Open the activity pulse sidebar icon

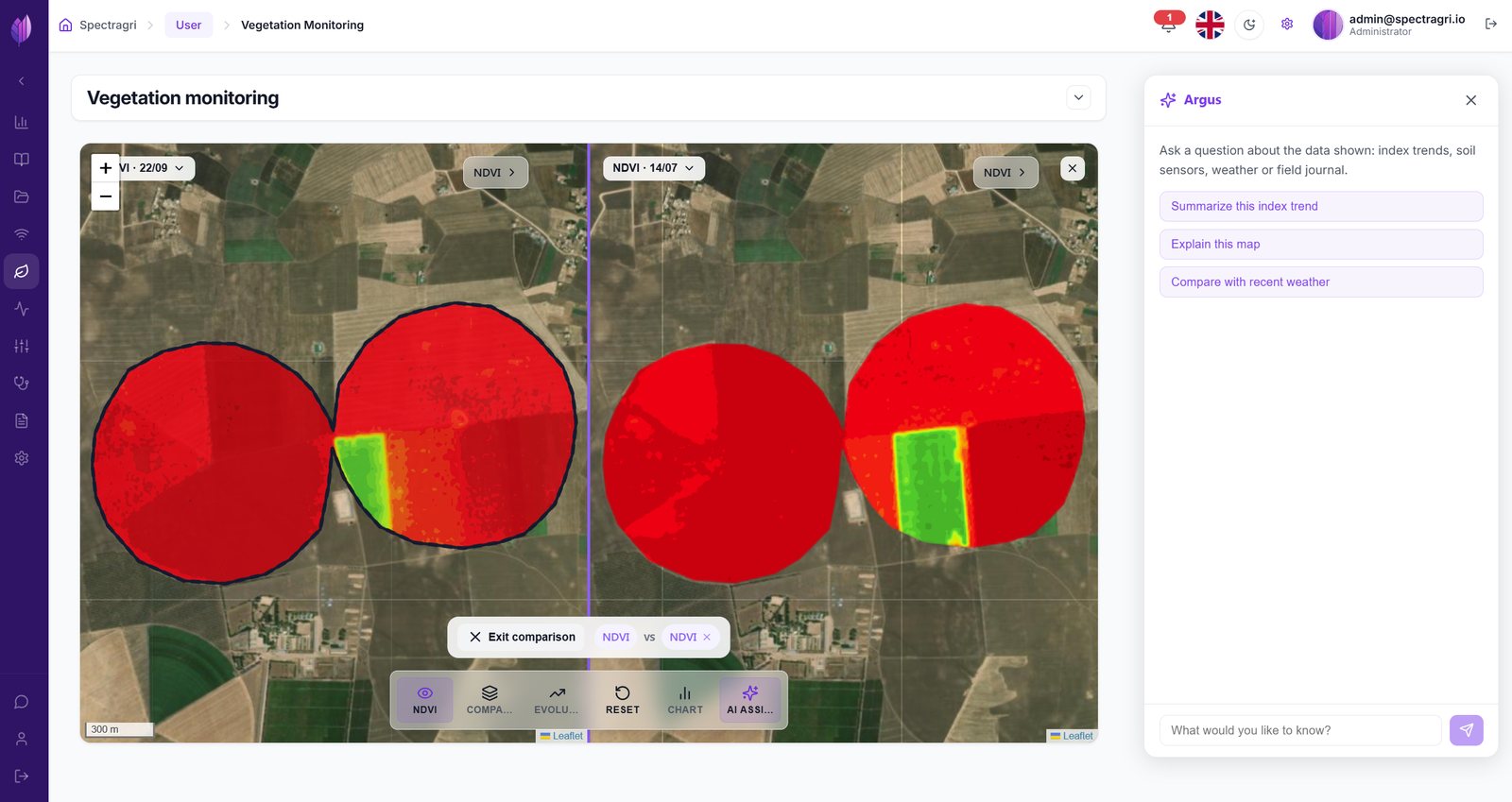[x=21, y=309]
